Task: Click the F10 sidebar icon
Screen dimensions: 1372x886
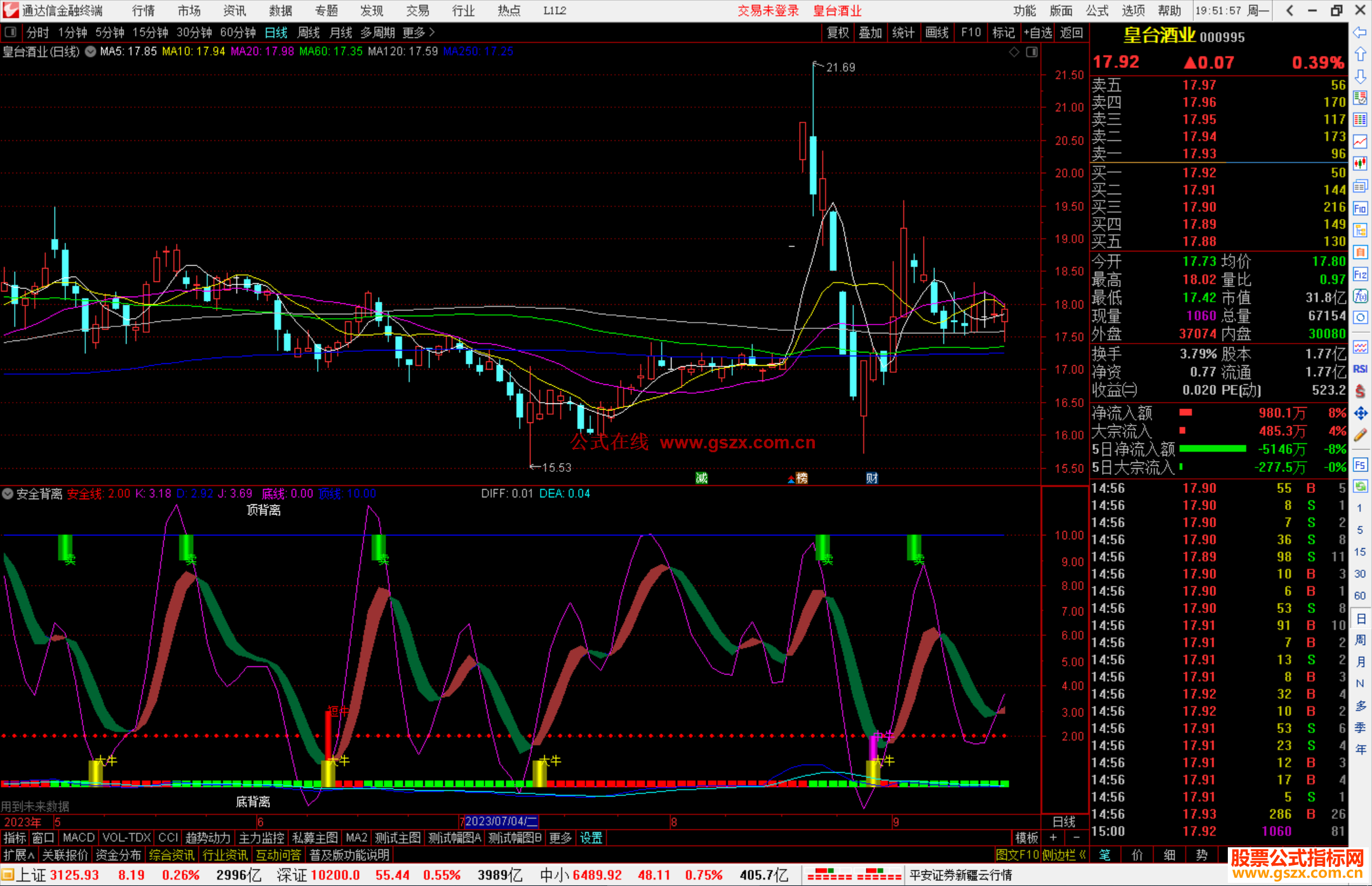Action: pyautogui.click(x=1360, y=208)
